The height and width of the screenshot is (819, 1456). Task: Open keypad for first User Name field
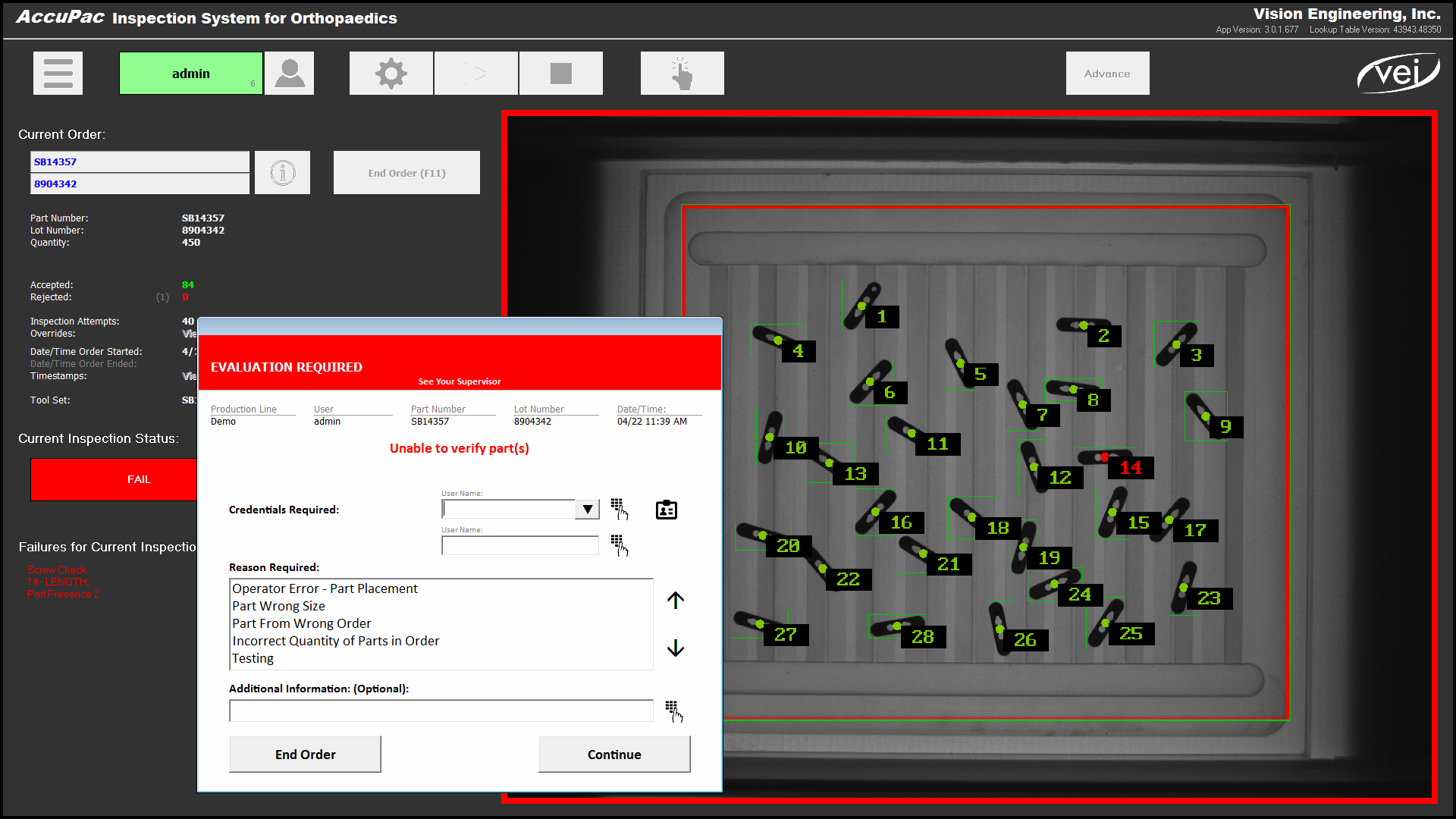(x=620, y=509)
